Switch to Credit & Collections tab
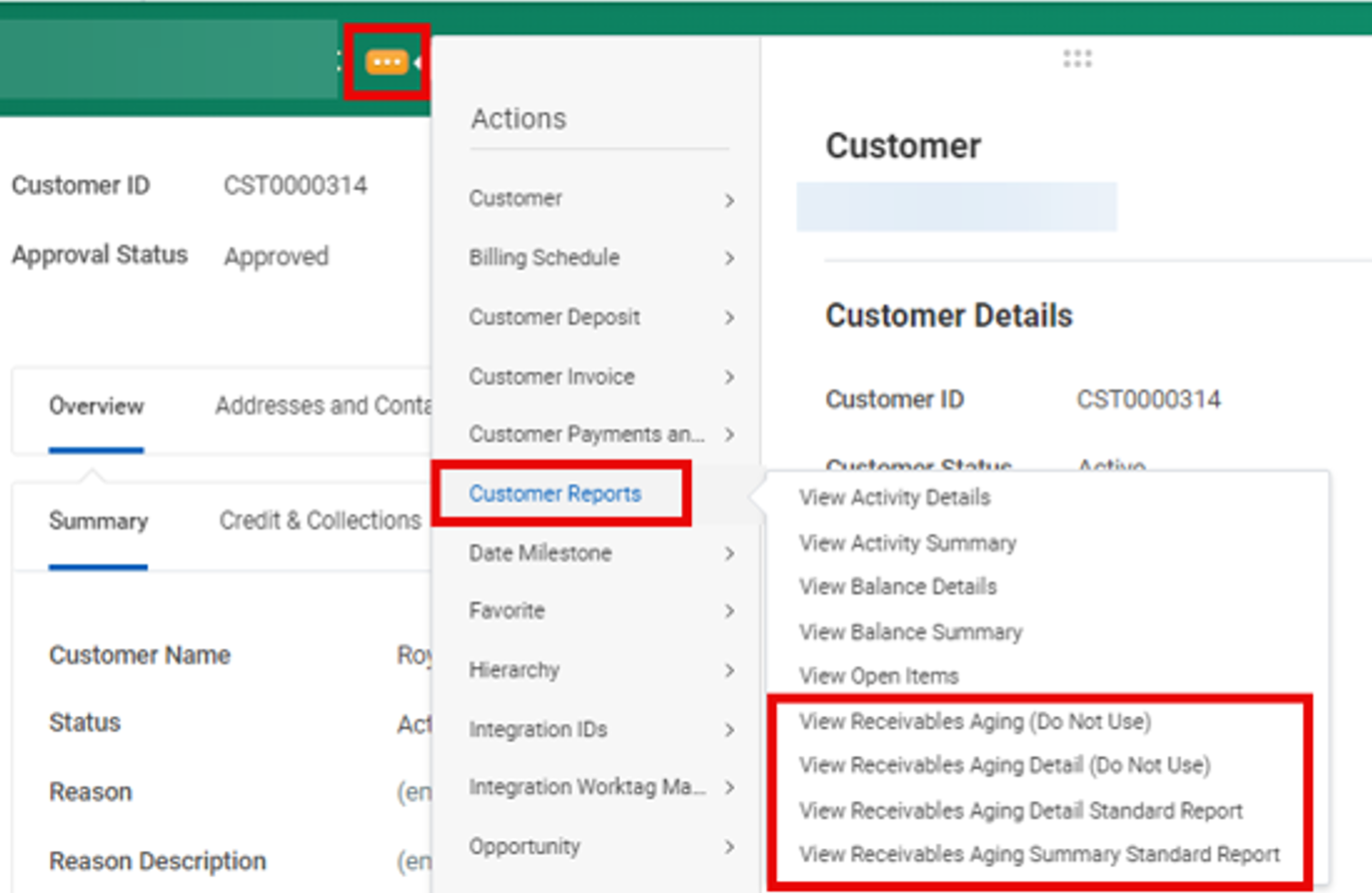 tap(320, 521)
